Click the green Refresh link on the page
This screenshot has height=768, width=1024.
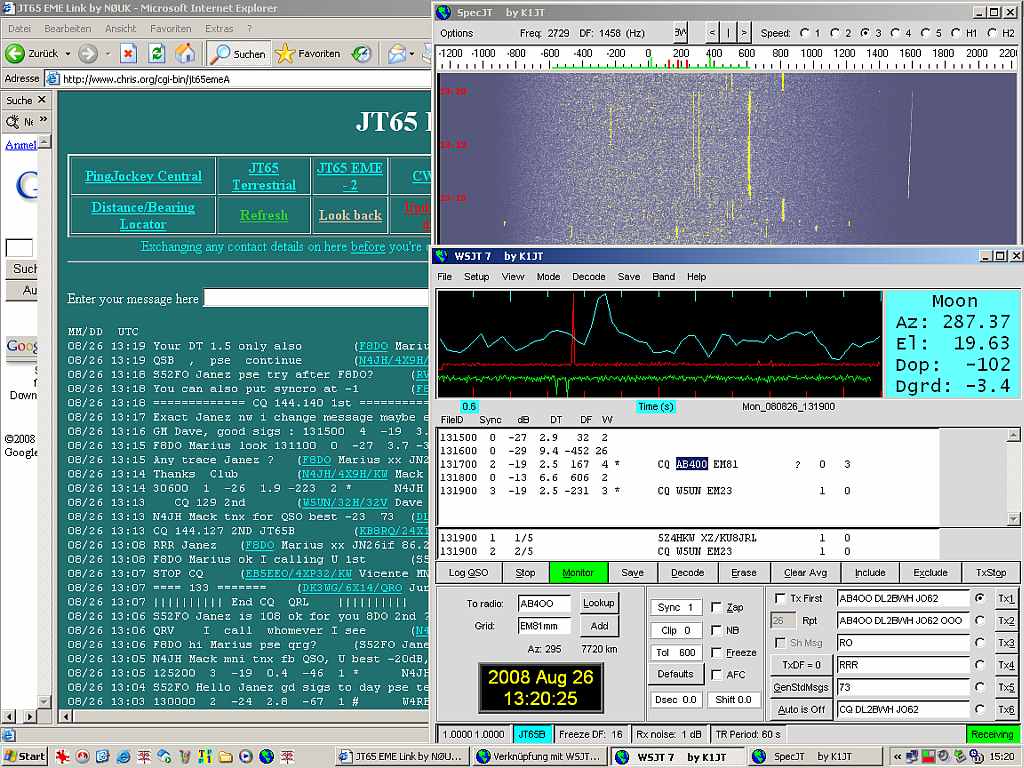[264, 215]
